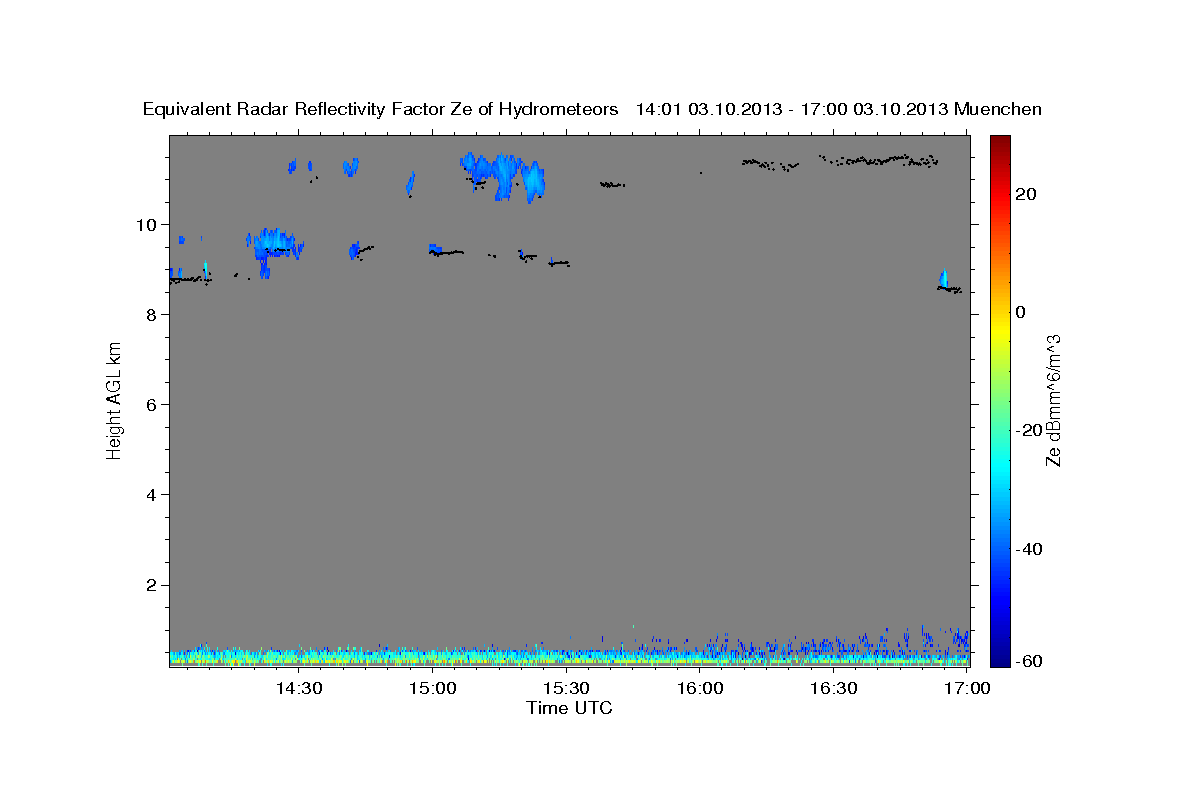Click the 'Time UTC' axis label

[569, 708]
